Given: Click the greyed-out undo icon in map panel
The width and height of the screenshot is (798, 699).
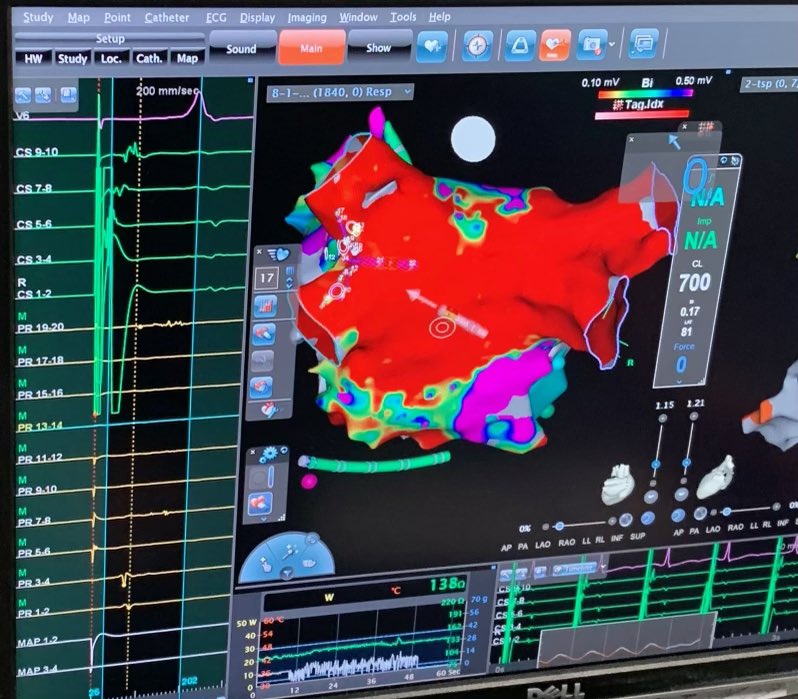Looking at the screenshot, I should [262, 360].
